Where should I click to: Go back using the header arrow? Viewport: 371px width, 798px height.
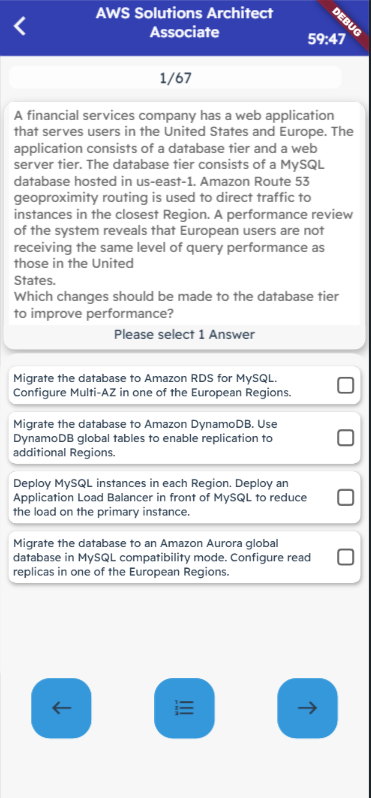19,25
